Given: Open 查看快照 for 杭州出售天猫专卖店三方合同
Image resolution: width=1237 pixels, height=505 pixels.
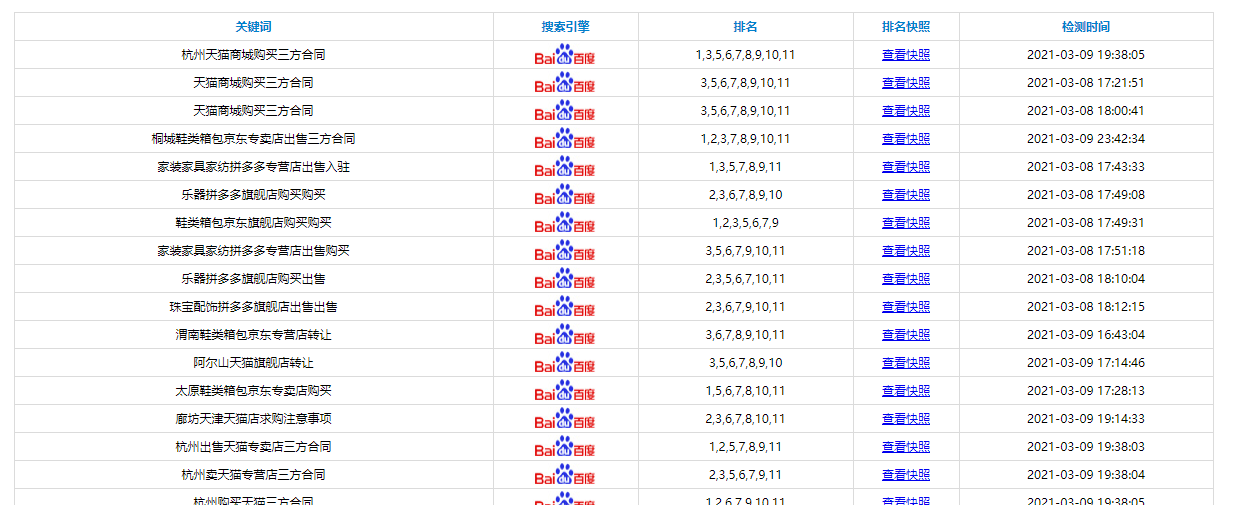Looking at the screenshot, I should (906, 447).
